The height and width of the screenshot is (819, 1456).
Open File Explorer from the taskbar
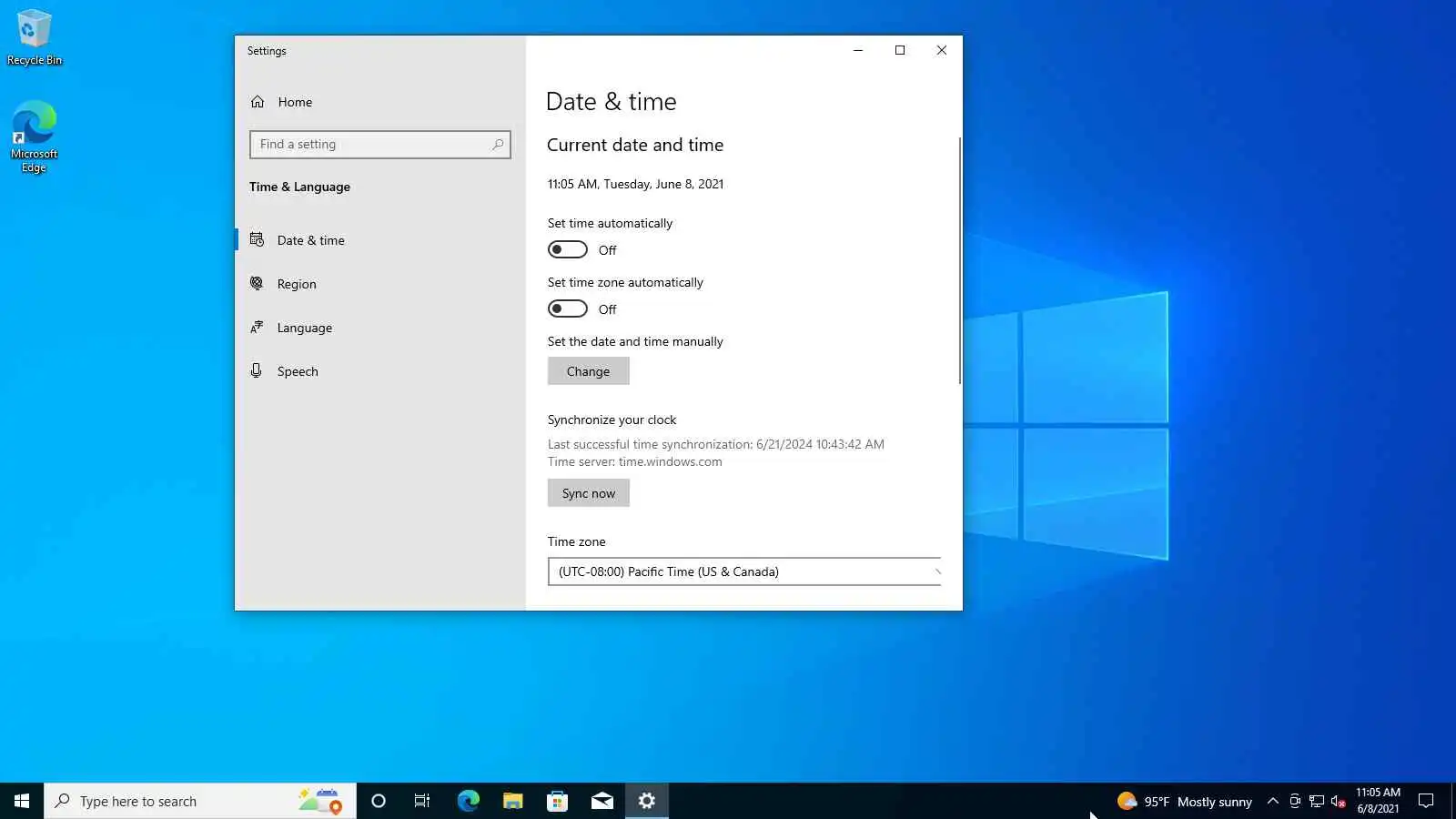512,801
